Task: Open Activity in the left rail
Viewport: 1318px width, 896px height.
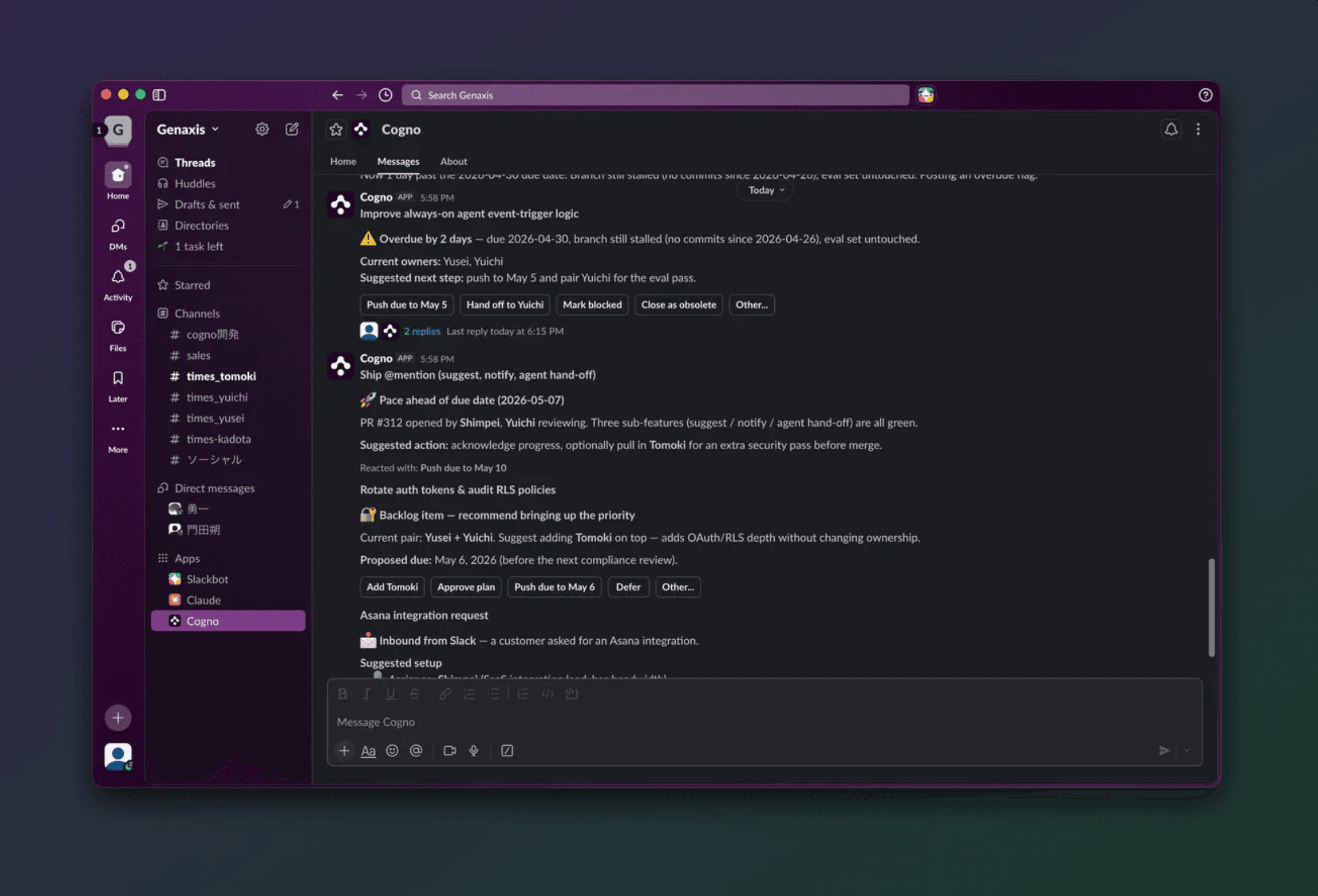Action: point(118,284)
